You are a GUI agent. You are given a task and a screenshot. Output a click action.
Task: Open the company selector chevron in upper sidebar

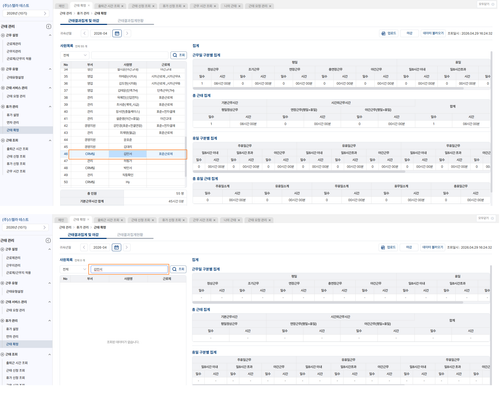pyautogui.click(x=45, y=13)
